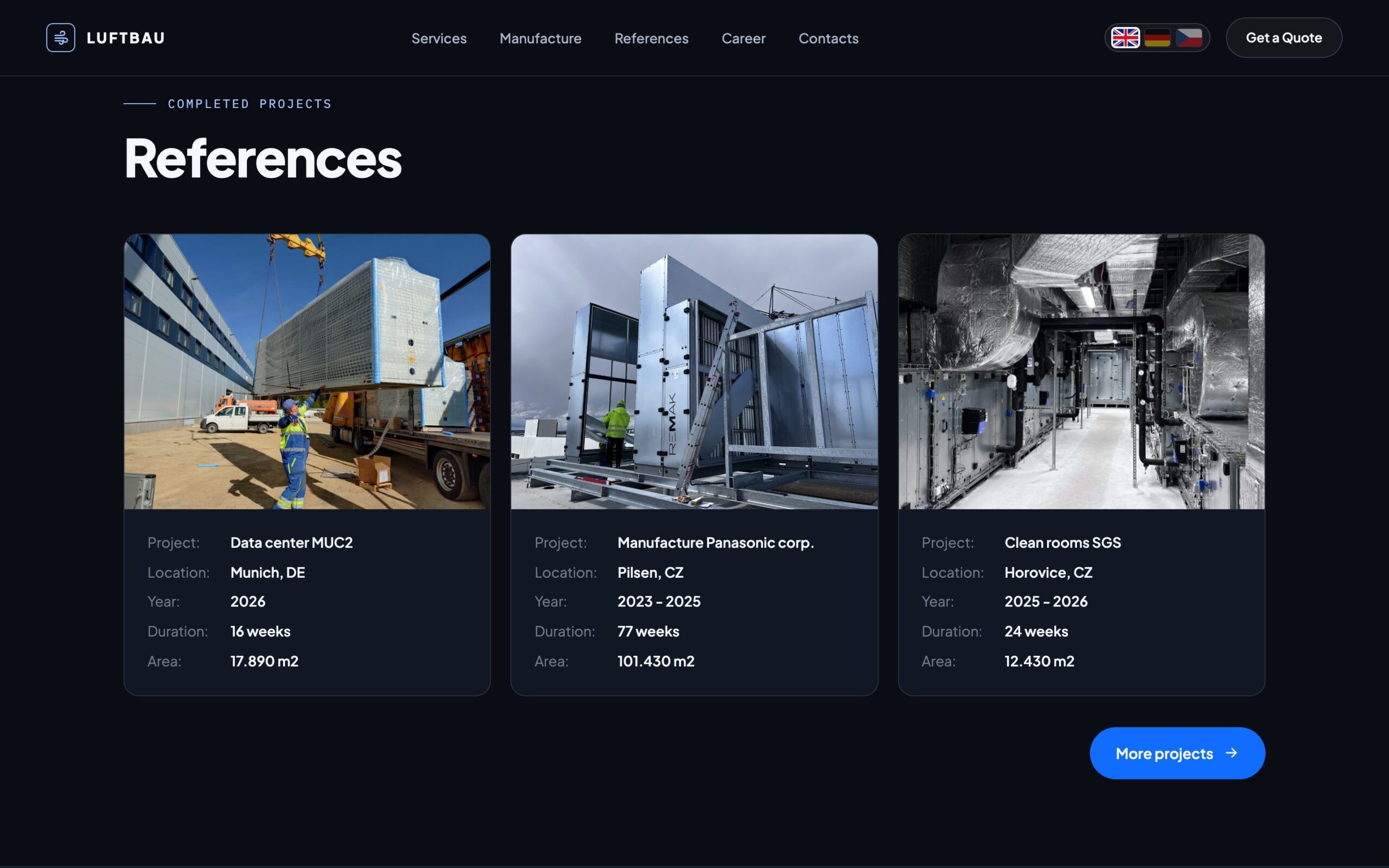Screen dimensions: 1389x868
Task: Open the Data center MUC2 project photo
Action: pyautogui.click(x=307, y=372)
